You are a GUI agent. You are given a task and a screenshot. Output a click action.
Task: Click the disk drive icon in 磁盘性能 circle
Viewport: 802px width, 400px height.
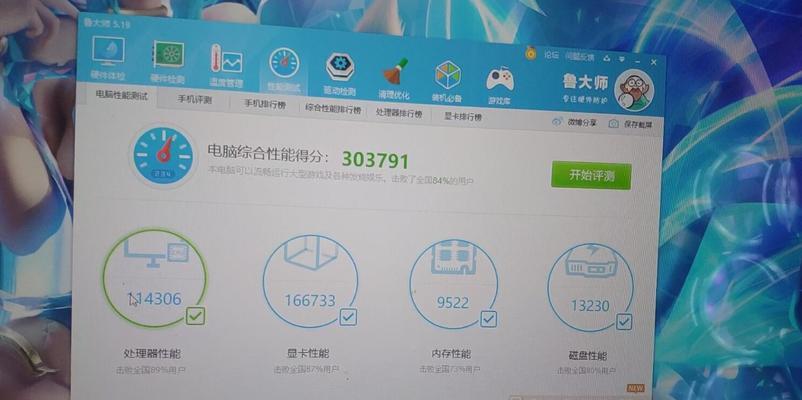[x=590, y=260]
